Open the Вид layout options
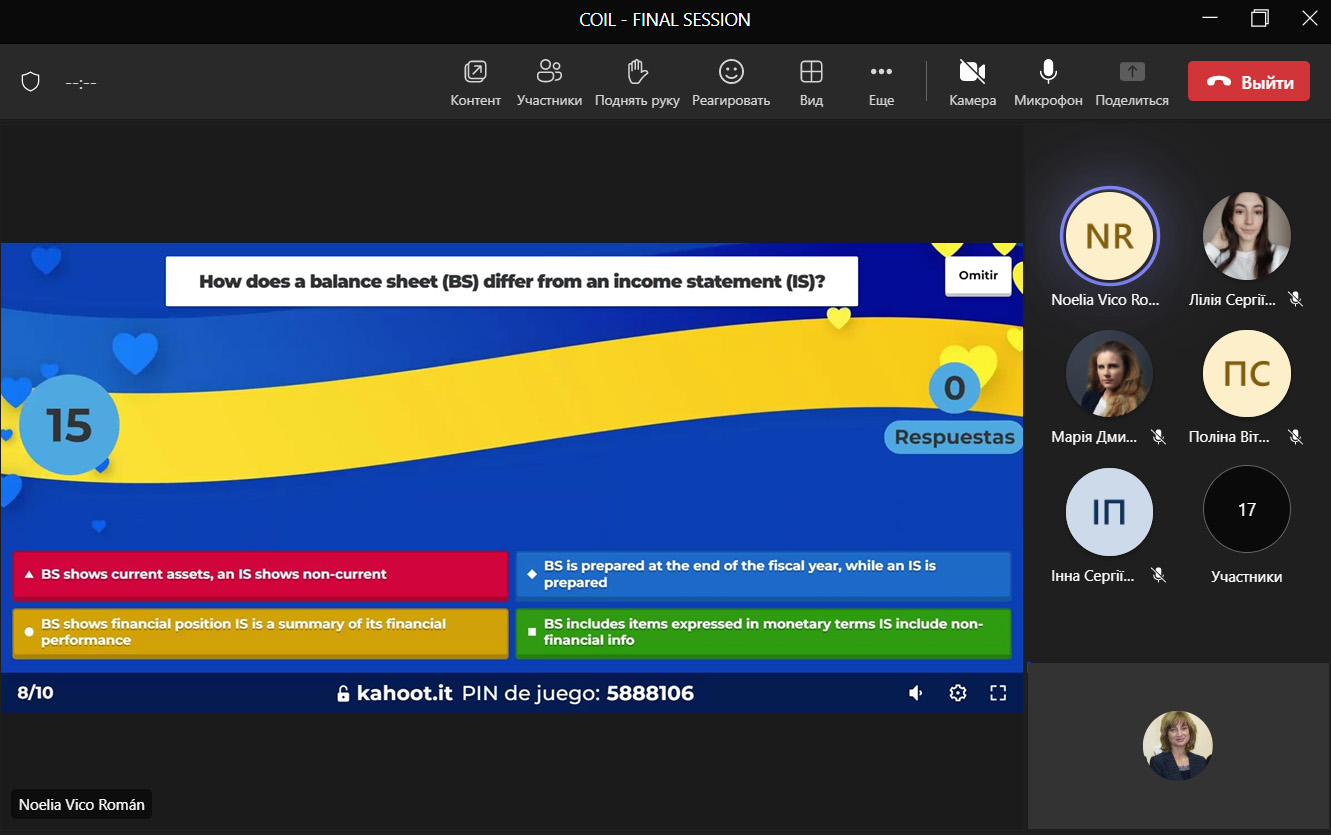Screen dimensions: 1331x835 (811, 82)
